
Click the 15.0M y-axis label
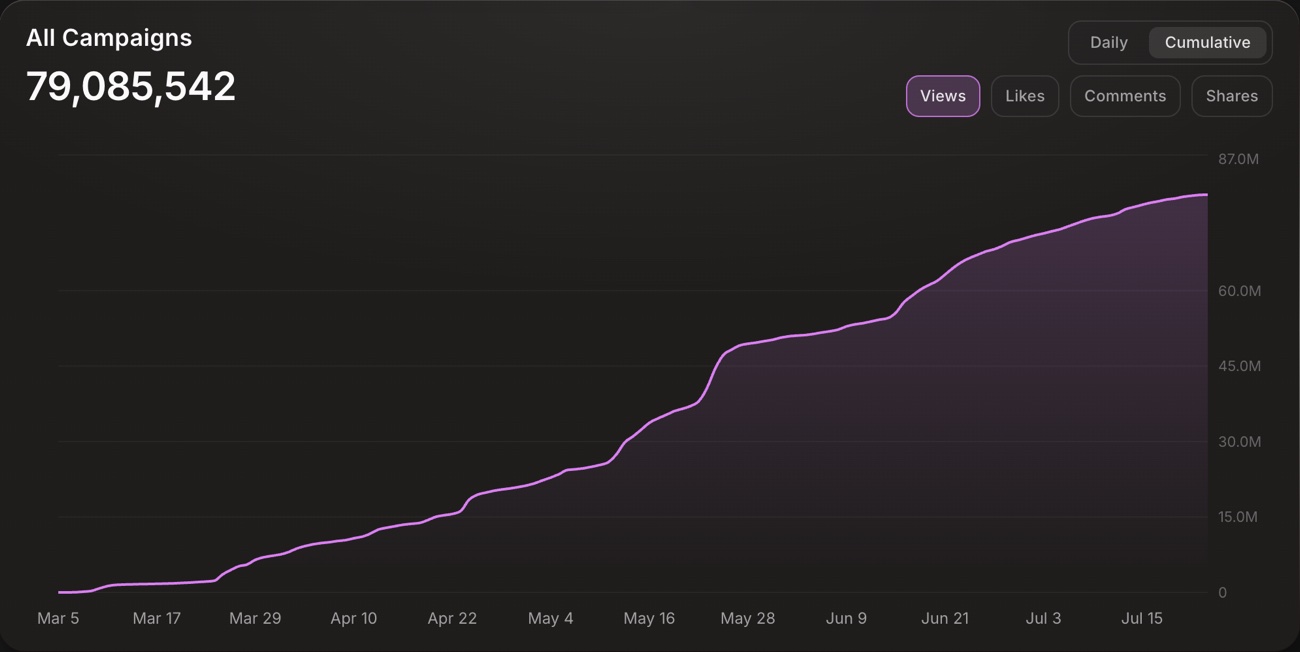(x=1238, y=517)
